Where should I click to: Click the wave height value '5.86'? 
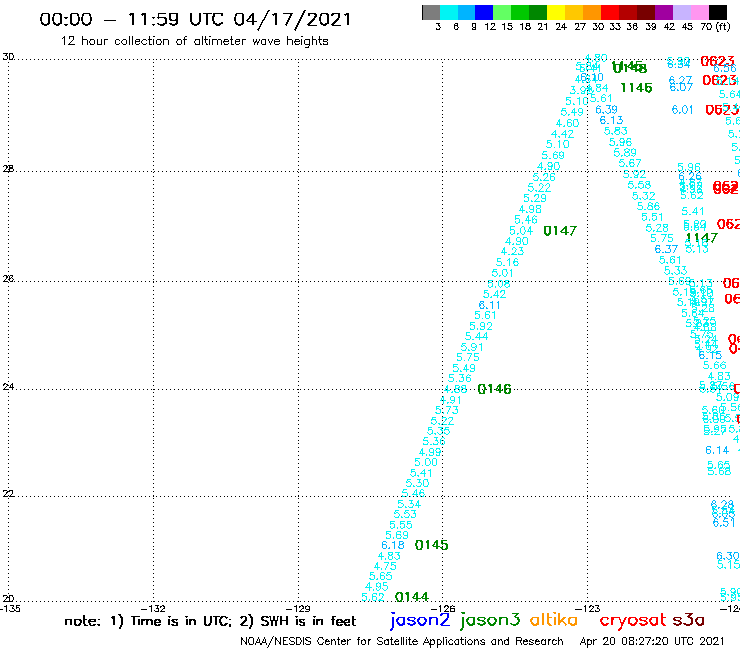pos(648,206)
